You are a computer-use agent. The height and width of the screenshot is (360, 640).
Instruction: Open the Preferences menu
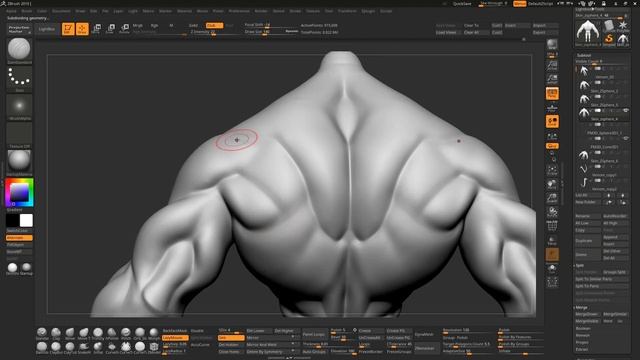click(239, 11)
